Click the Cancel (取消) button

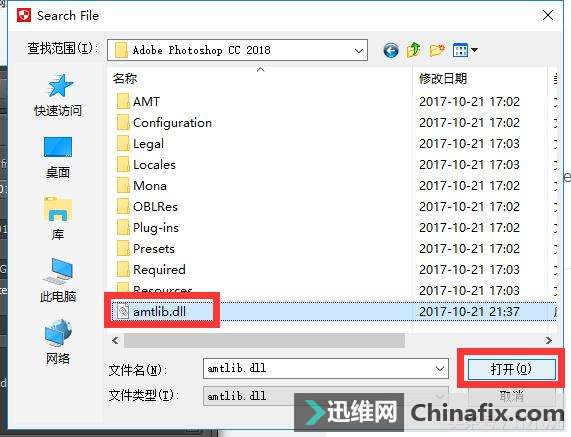[x=512, y=395]
